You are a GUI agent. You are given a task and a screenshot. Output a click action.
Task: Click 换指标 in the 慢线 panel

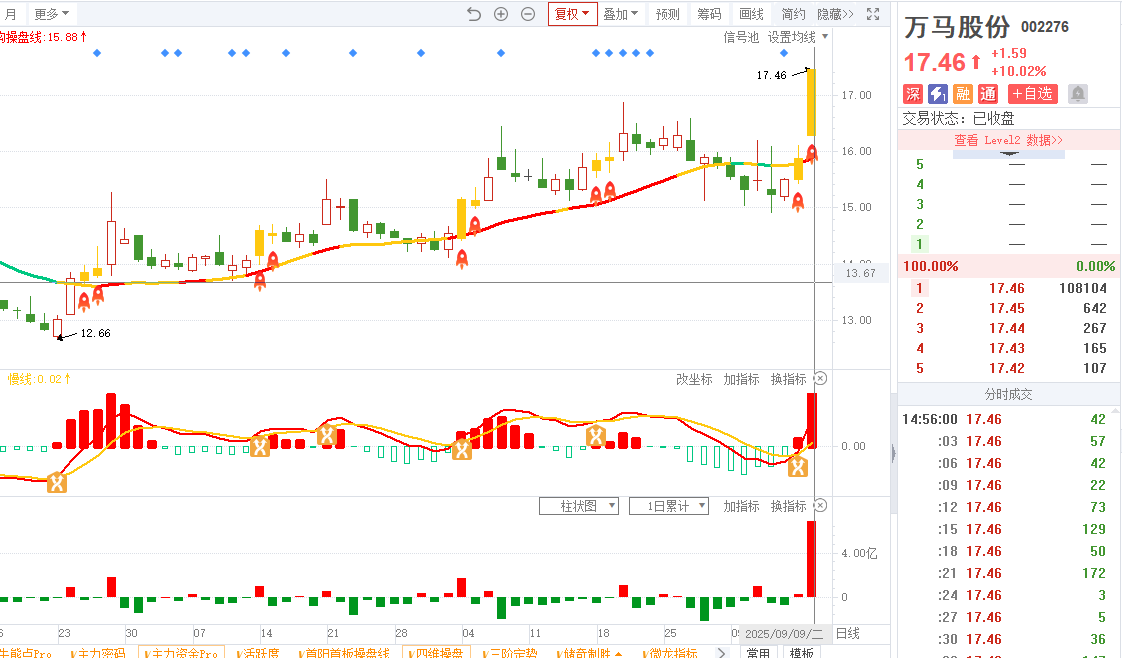[789, 379]
